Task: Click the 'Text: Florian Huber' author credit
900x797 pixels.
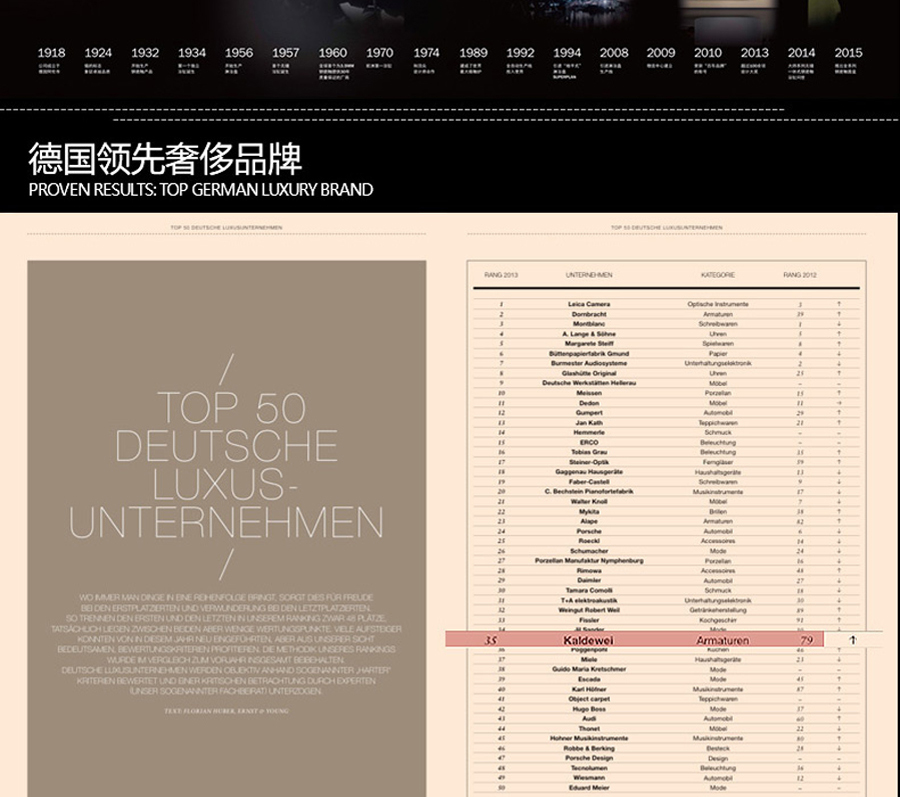Action: (227, 711)
